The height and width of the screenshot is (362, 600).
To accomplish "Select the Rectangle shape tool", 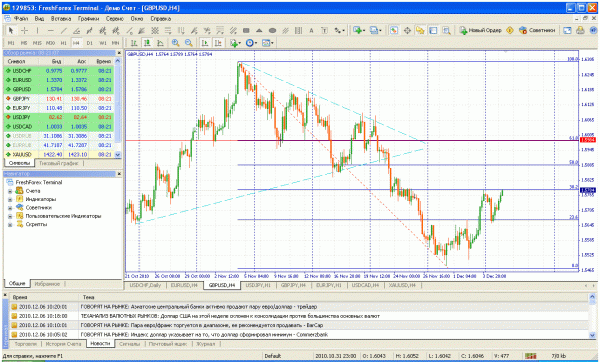I will coord(246,30).
